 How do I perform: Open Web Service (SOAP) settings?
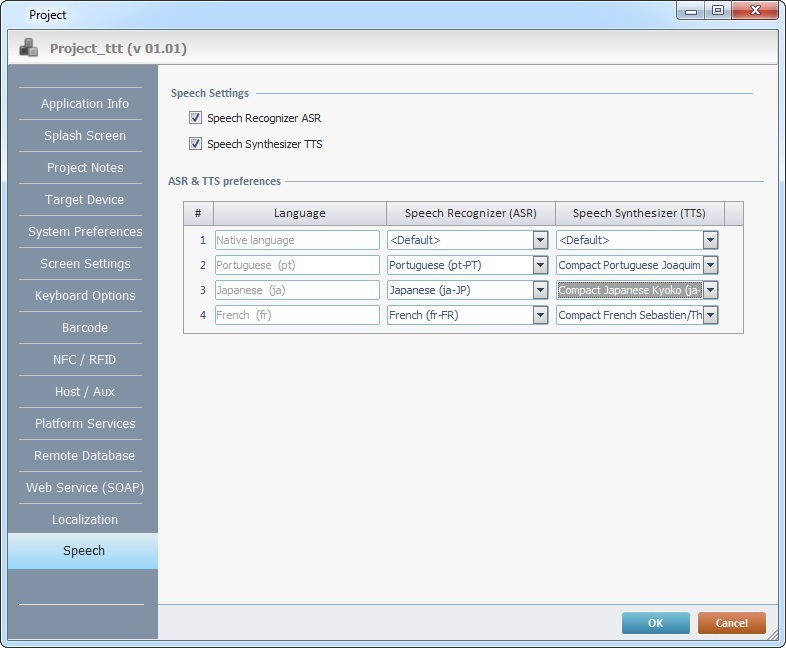click(84, 488)
